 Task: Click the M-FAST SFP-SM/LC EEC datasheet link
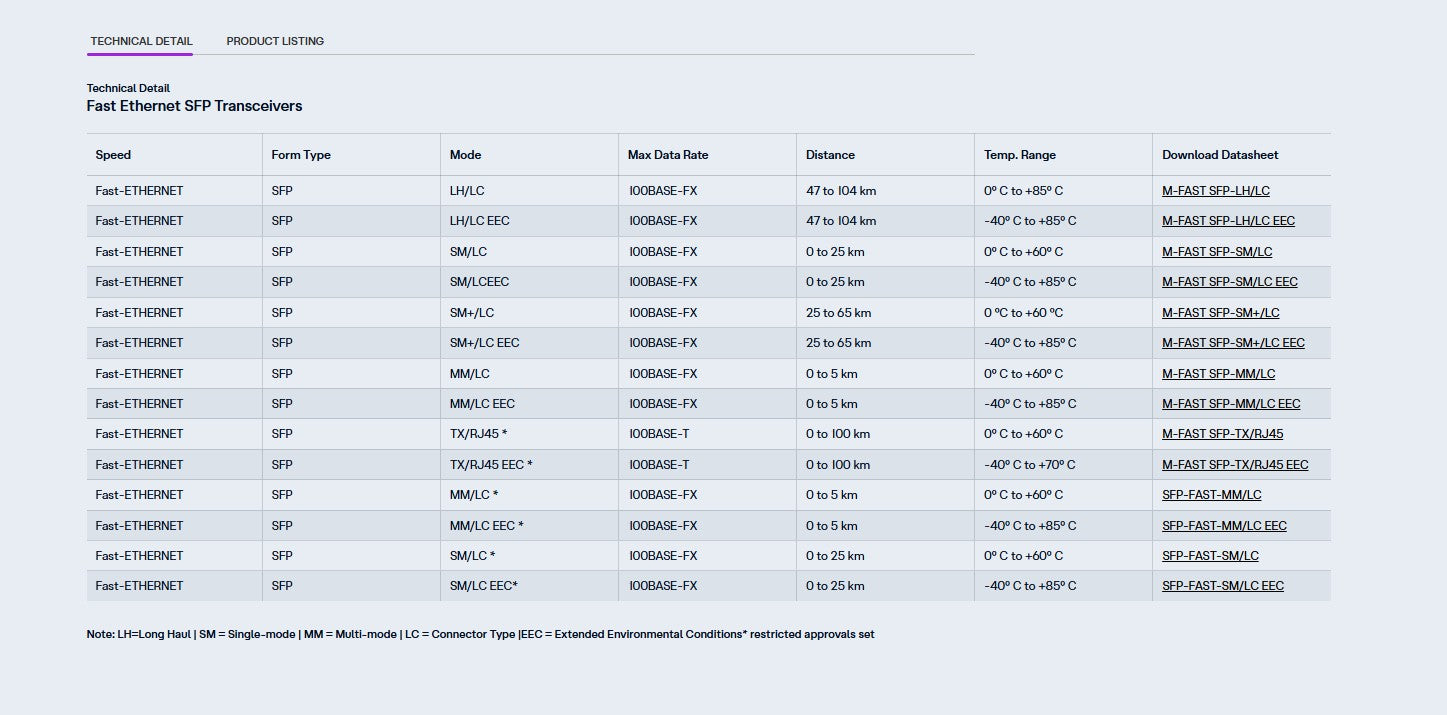coord(1229,282)
